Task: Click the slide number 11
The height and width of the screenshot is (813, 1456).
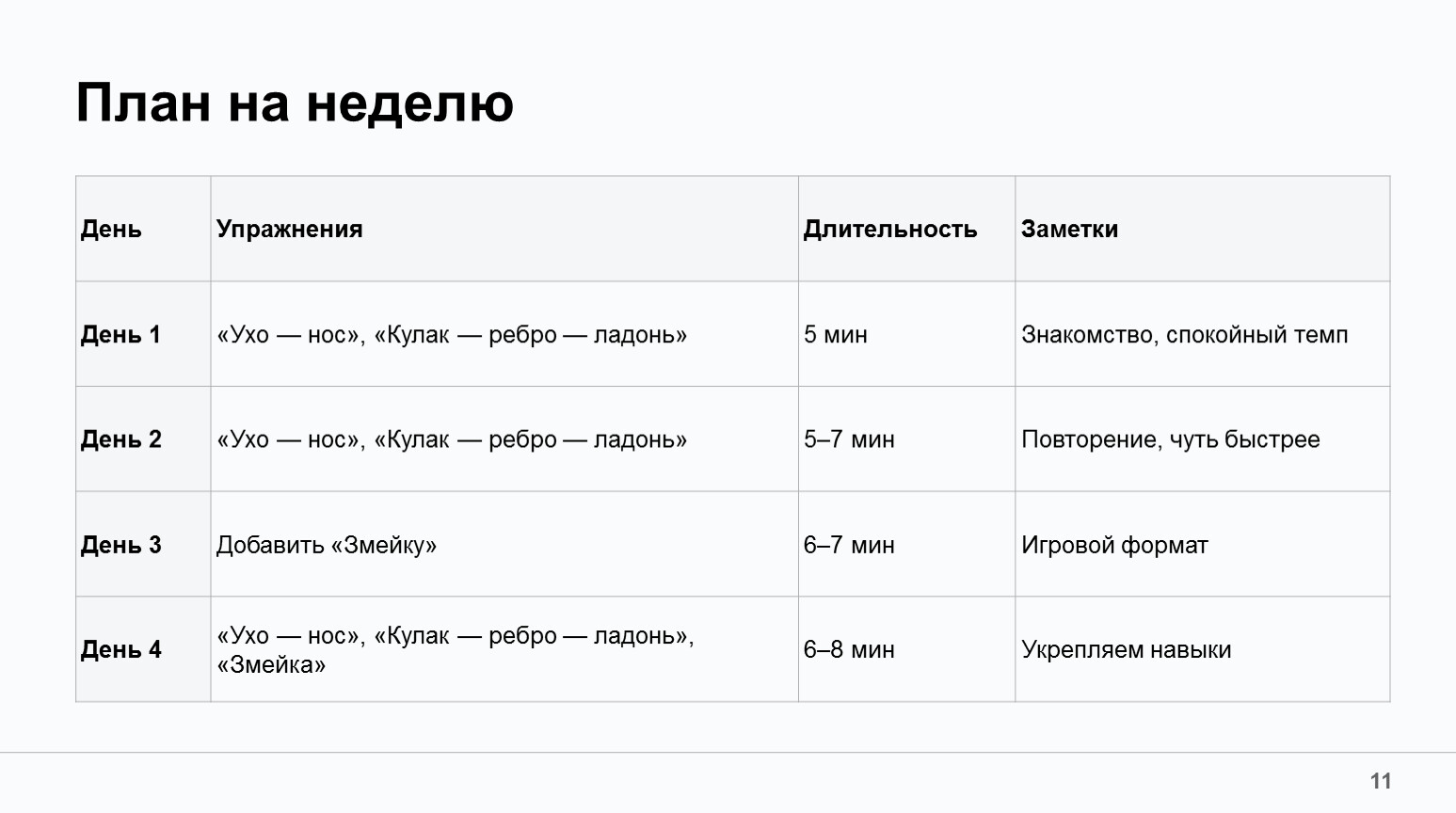Action: [x=1381, y=781]
